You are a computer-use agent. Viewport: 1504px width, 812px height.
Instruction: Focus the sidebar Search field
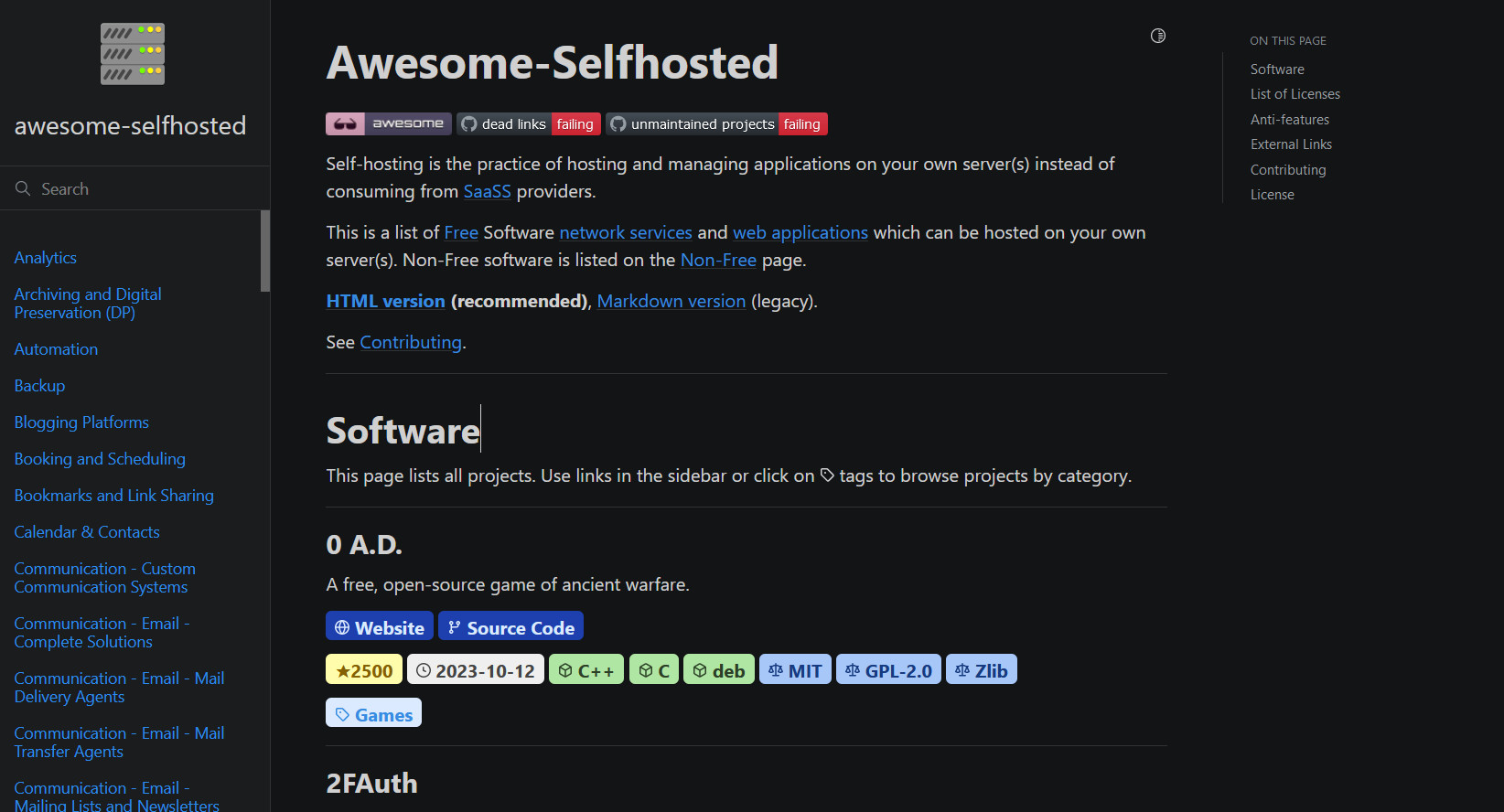(x=134, y=188)
